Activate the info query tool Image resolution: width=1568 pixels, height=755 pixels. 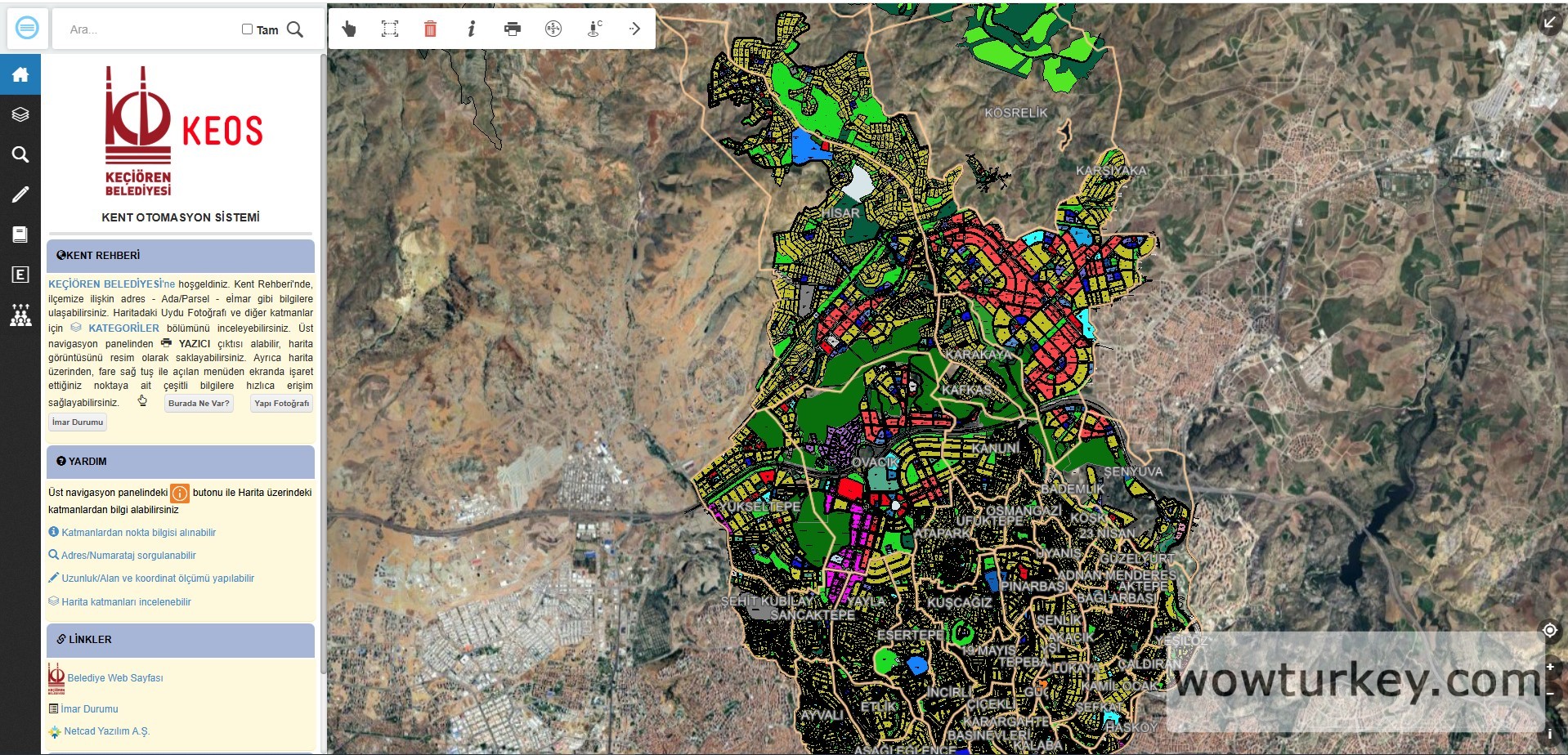click(x=471, y=29)
